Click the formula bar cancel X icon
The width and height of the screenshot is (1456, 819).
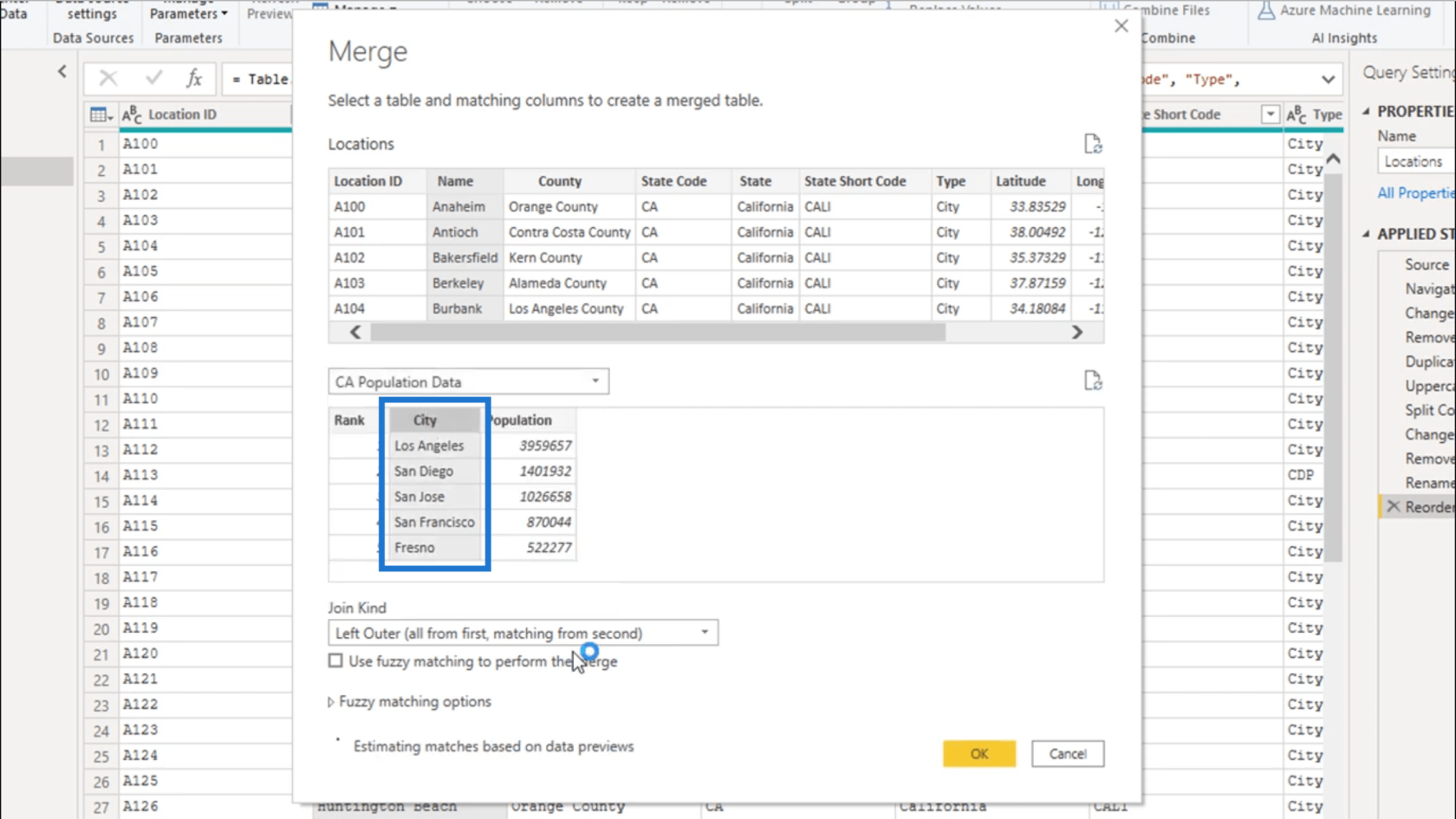click(x=108, y=79)
